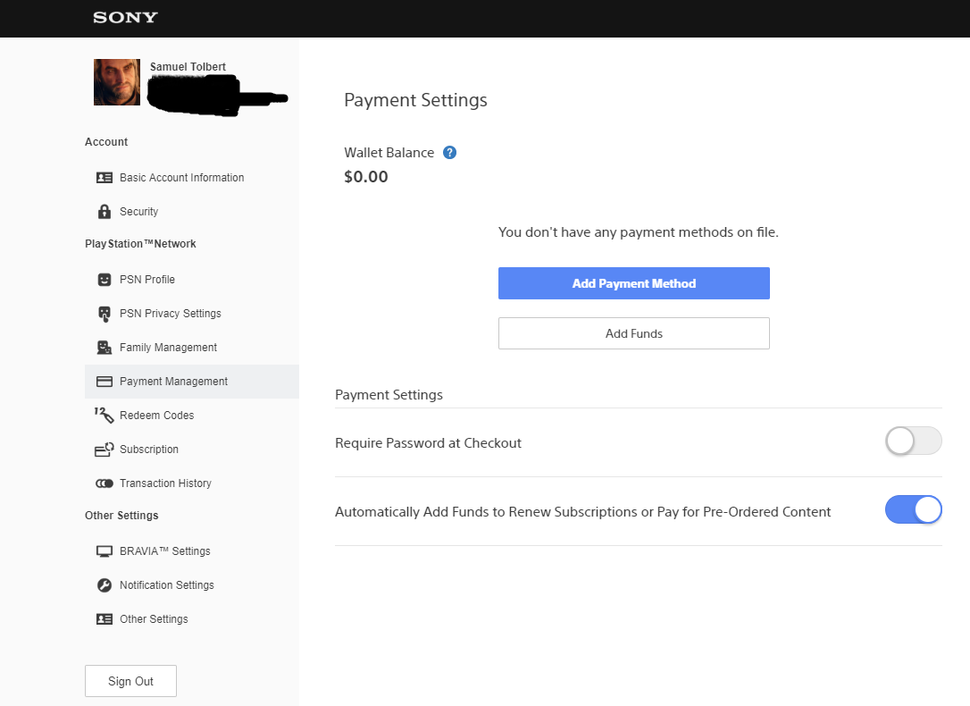Click the Redeem Codes icon
The image size is (970, 706).
pos(104,415)
